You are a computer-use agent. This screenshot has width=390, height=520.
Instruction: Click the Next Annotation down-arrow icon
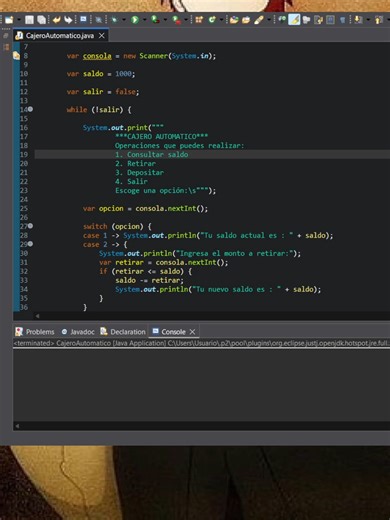[358, 20]
